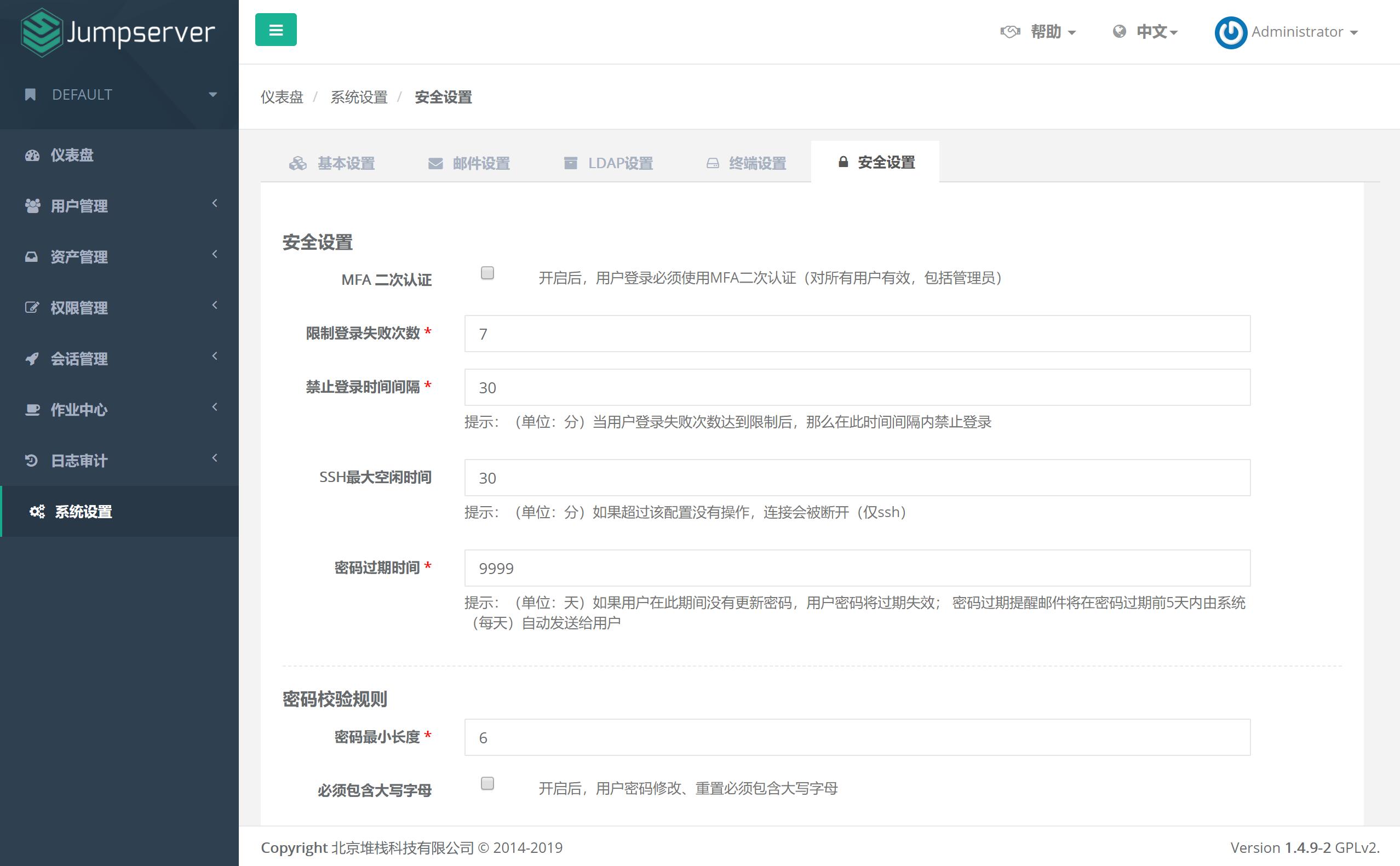Enable the MFA 二次认证 checkbox
Image resolution: width=1400 pixels, height=866 pixels.
coord(487,273)
